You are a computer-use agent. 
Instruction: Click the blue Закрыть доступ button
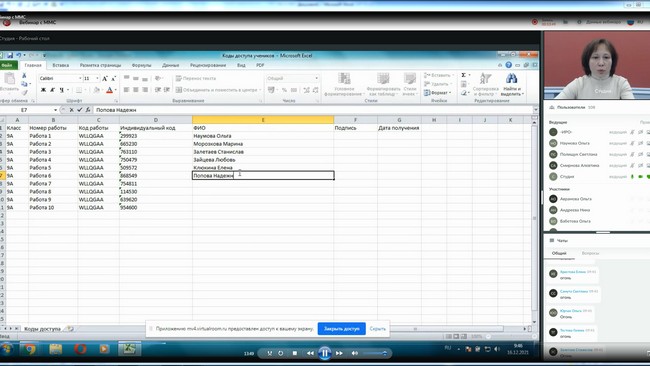(x=342, y=329)
